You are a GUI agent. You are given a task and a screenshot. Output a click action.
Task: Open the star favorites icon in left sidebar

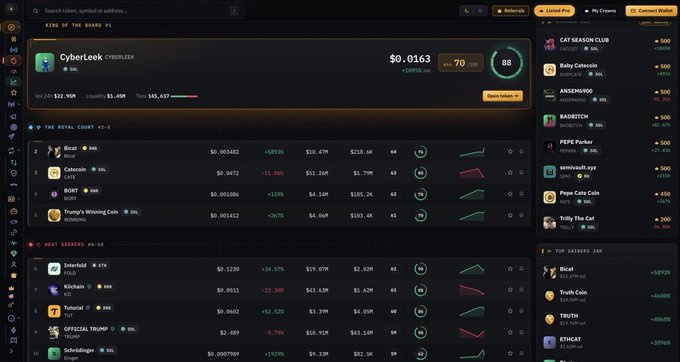coord(13,93)
